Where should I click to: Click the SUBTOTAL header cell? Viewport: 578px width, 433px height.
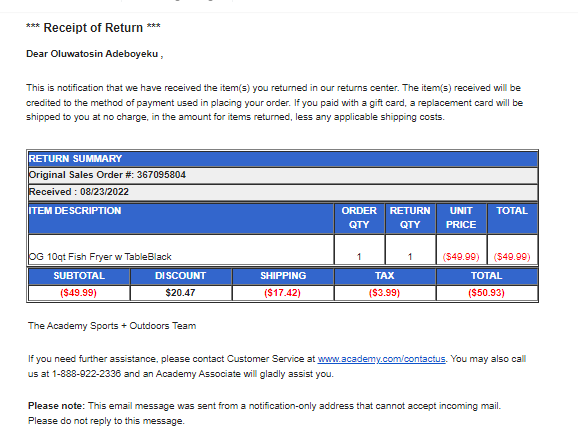79,276
